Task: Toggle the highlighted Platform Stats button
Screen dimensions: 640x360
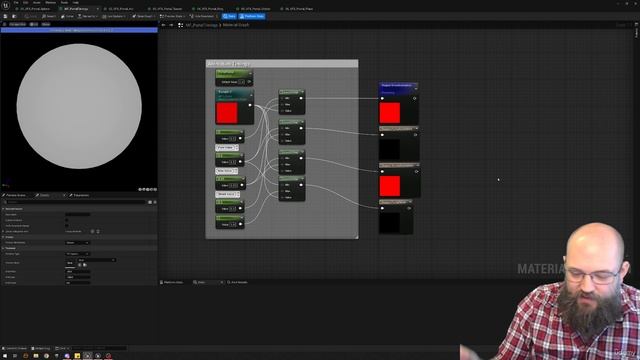Action: (x=252, y=16)
